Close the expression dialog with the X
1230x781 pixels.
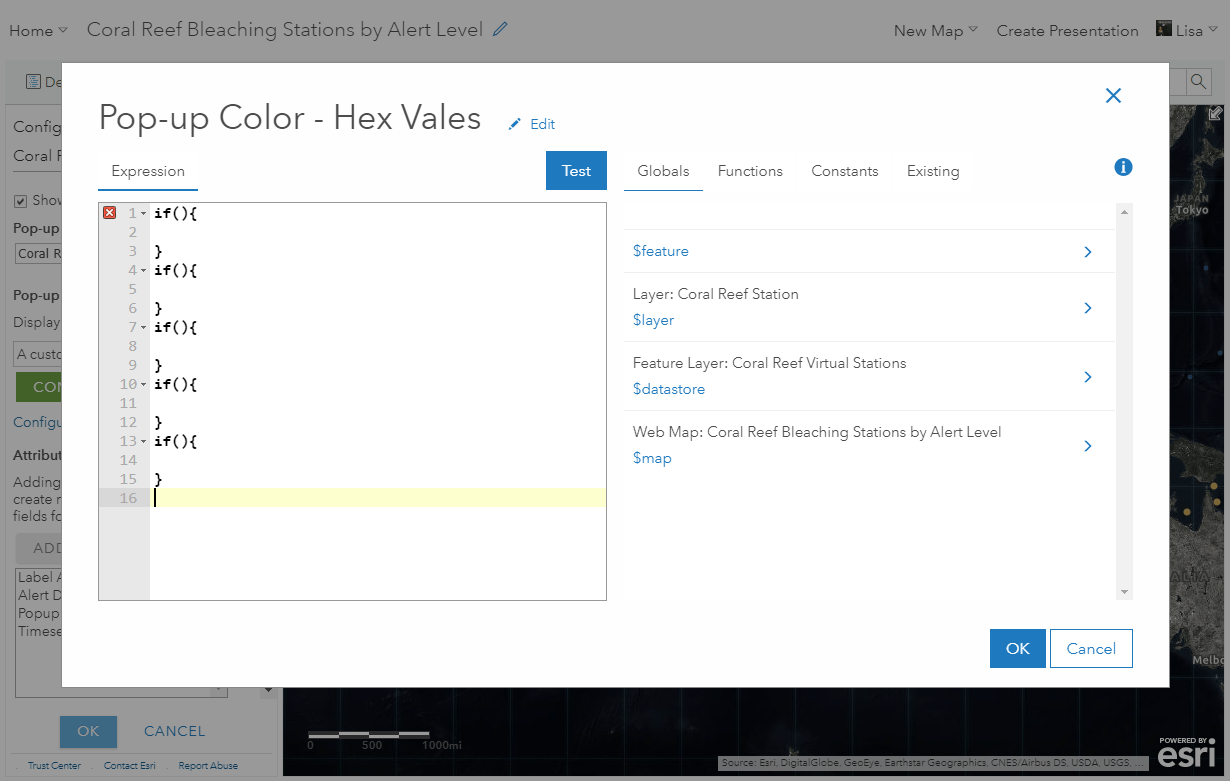[x=1113, y=96]
